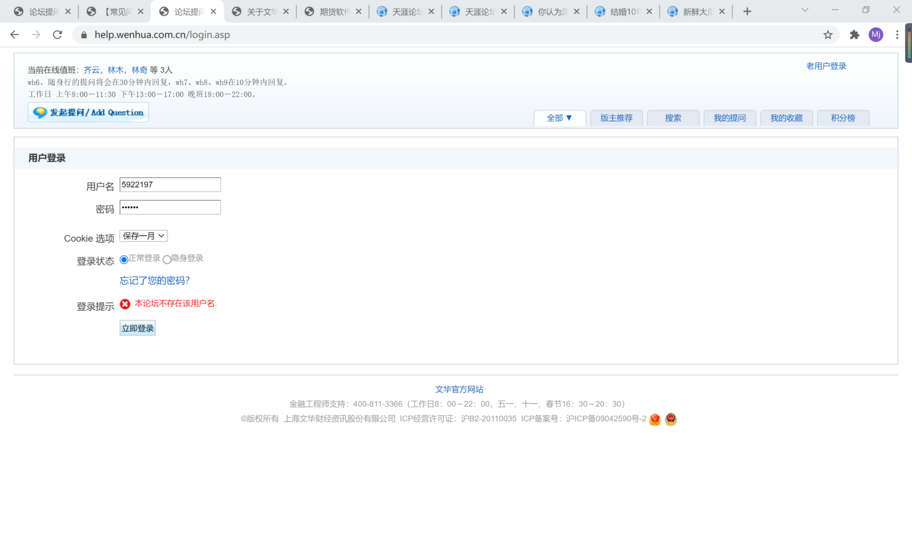Close the 关于文华 tab
This screenshot has height=542, width=912.
286,11
